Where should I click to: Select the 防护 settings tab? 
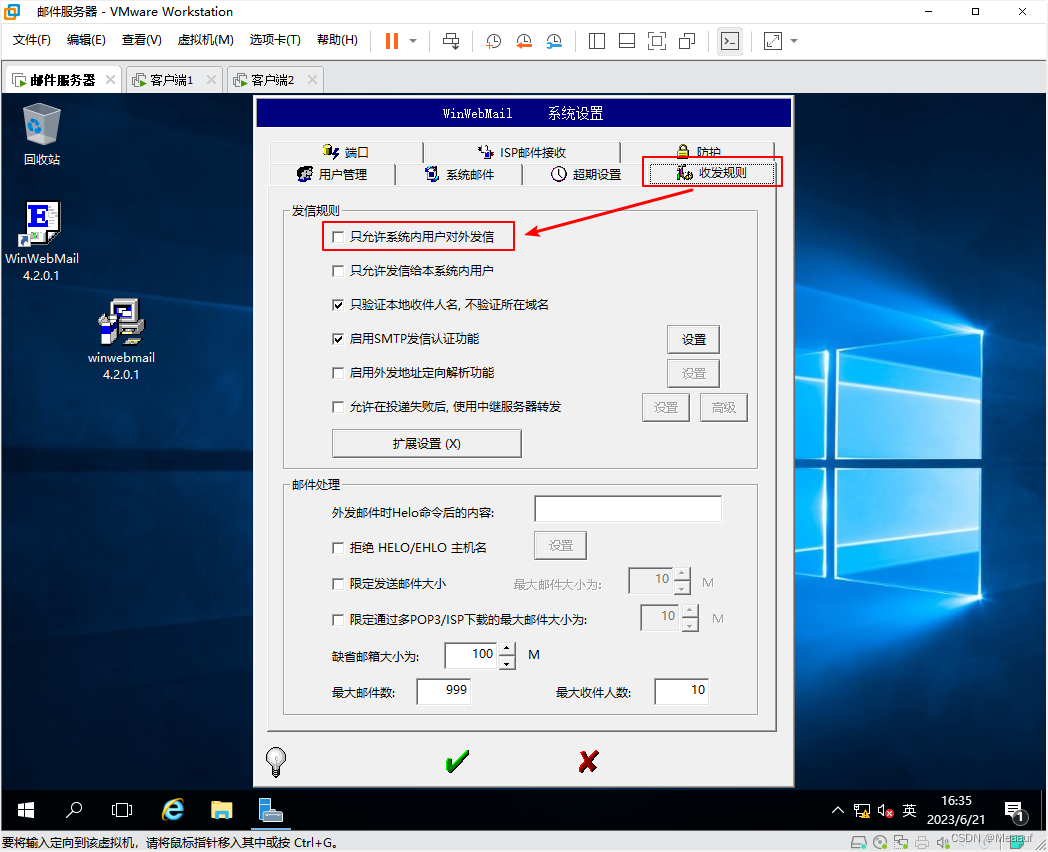(698, 151)
